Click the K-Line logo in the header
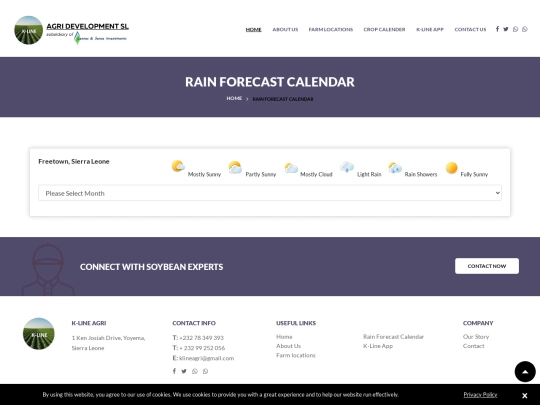This screenshot has width=540, height=405. pyautogui.click(x=29, y=30)
